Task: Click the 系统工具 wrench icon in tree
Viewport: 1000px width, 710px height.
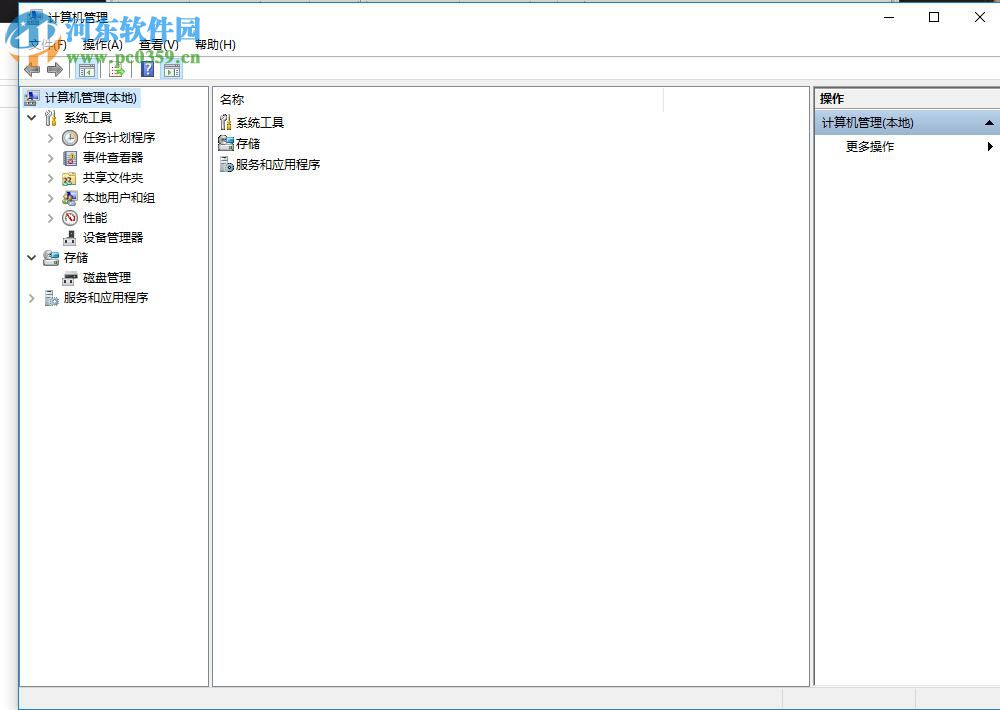Action: (50, 118)
